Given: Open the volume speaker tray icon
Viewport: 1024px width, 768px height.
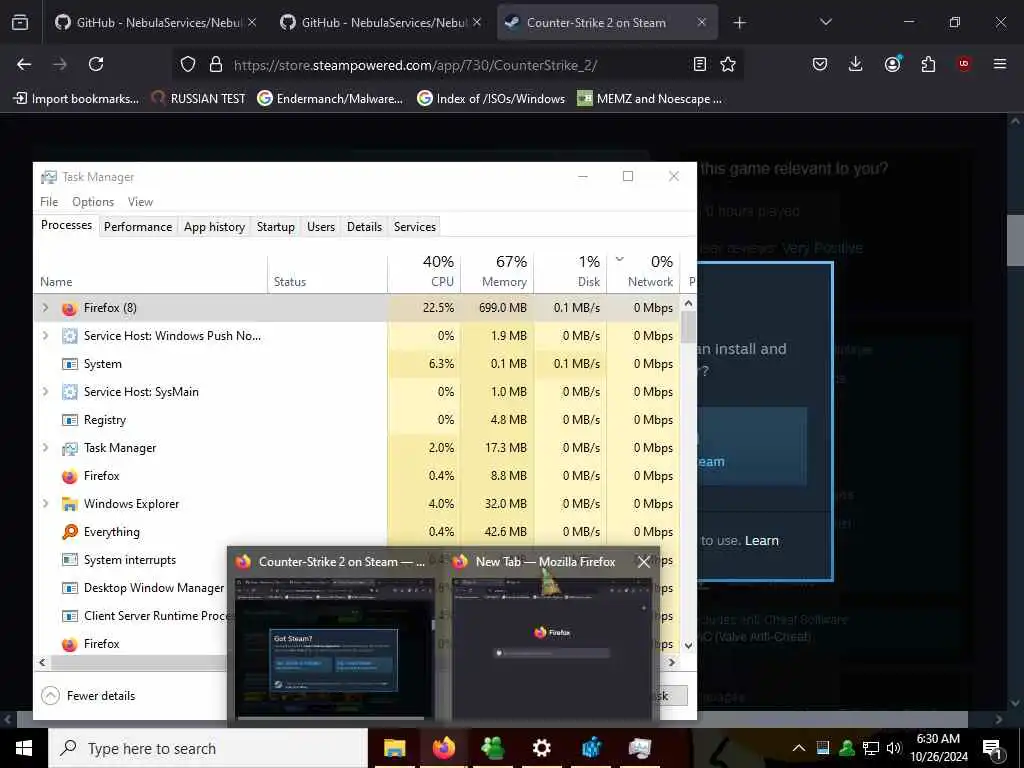Looking at the screenshot, I should 894,748.
